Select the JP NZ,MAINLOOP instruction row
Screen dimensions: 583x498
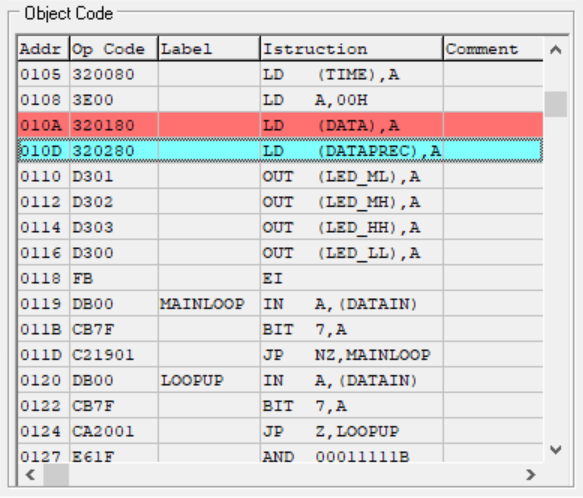coord(280,355)
